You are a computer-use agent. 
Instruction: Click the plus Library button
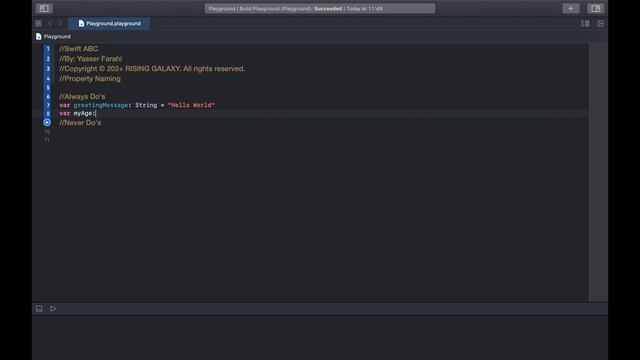pyautogui.click(x=571, y=8)
